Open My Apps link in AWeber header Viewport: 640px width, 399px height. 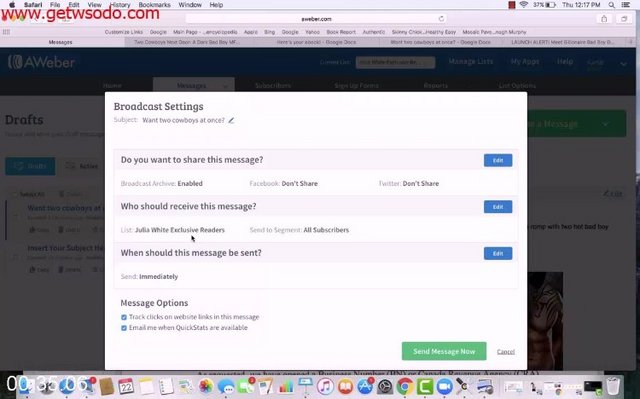525,62
